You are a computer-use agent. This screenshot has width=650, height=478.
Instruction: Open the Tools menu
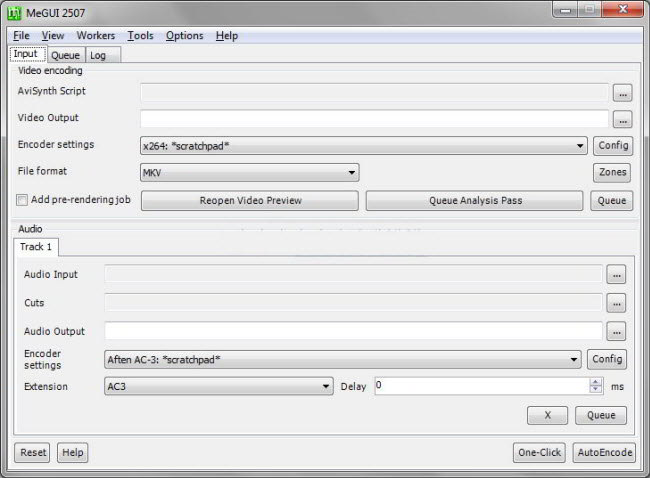[140, 36]
